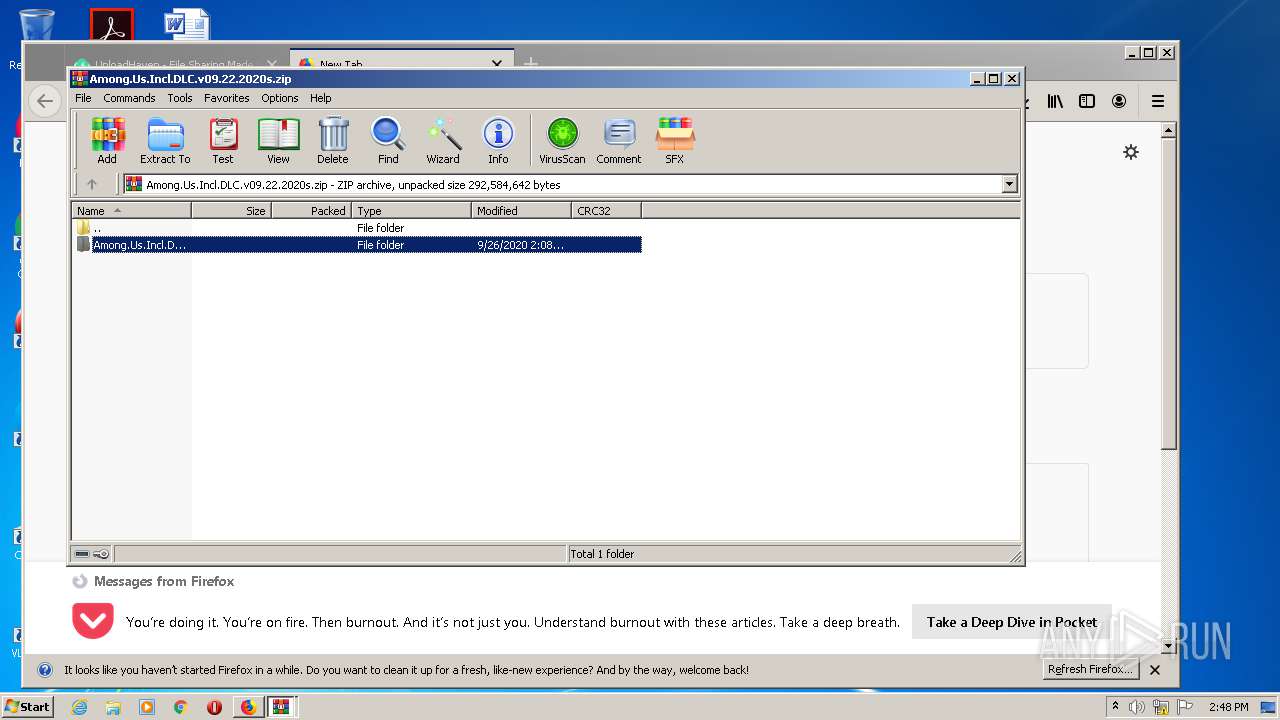Create an SFX self-extracting archive

(675, 140)
